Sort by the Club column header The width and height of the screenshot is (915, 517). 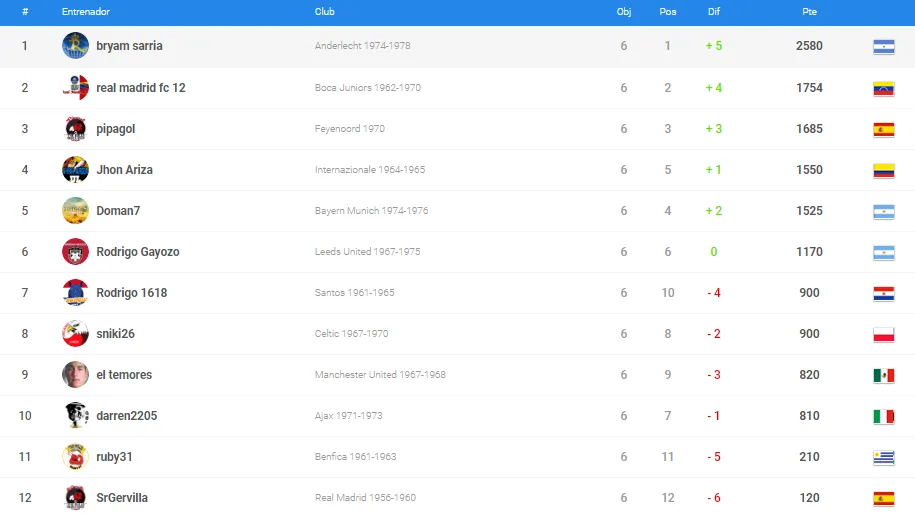[324, 12]
